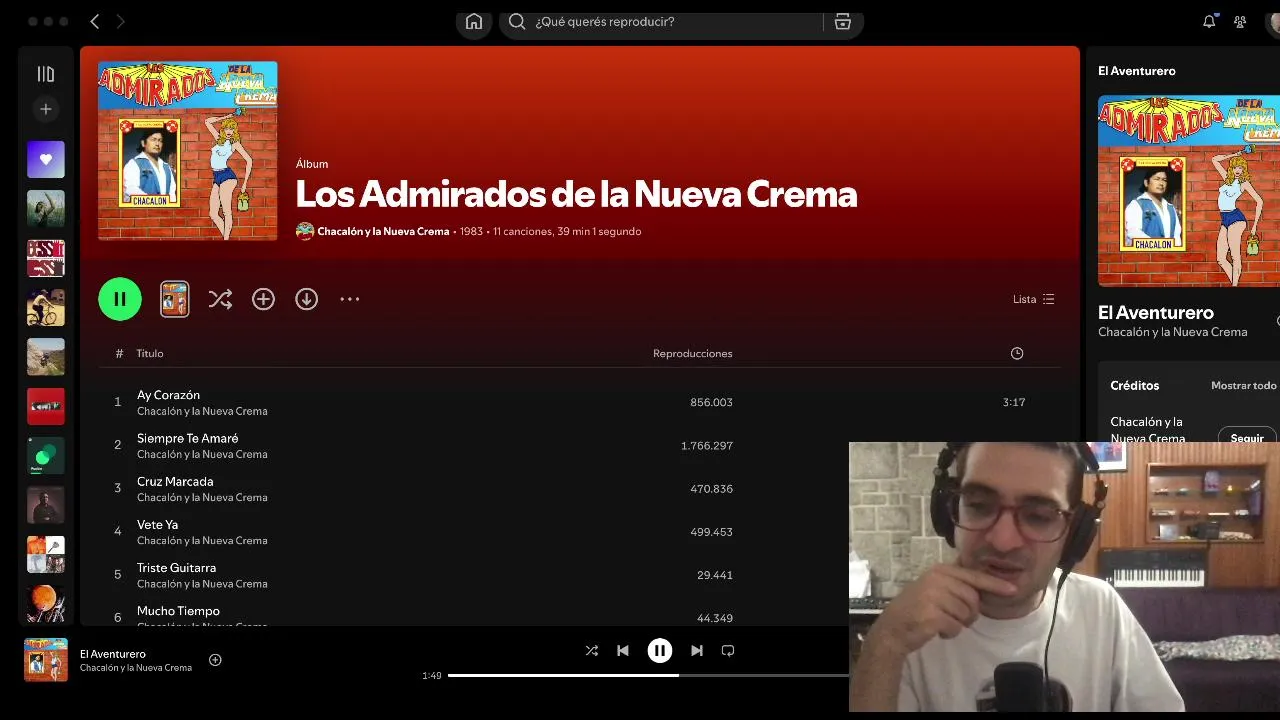Image resolution: width=1280 pixels, height=720 pixels.
Task: Click the large cover in right panel
Action: click(1189, 191)
